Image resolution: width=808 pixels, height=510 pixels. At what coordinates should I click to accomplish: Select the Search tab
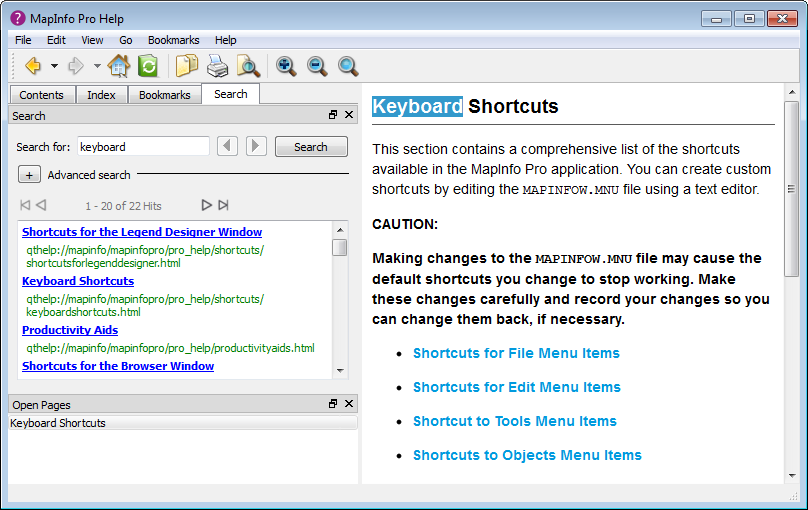230,94
